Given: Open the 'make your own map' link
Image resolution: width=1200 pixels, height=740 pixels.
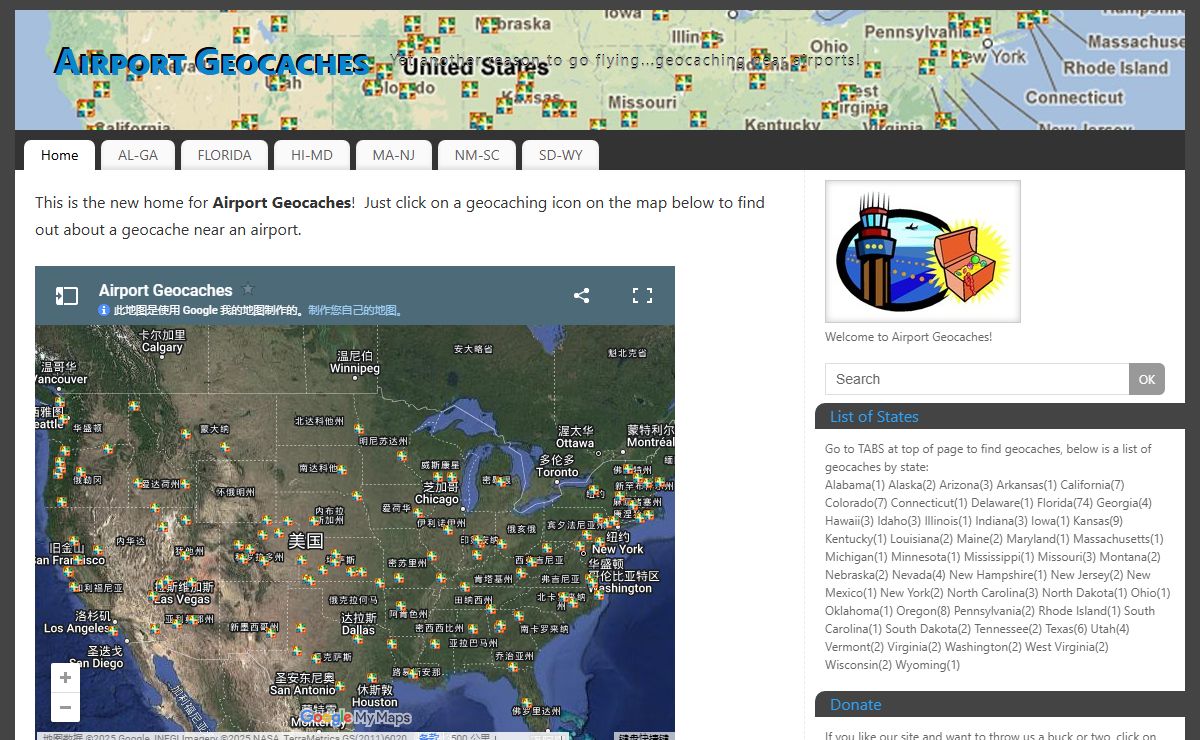Looking at the screenshot, I should point(354,311).
